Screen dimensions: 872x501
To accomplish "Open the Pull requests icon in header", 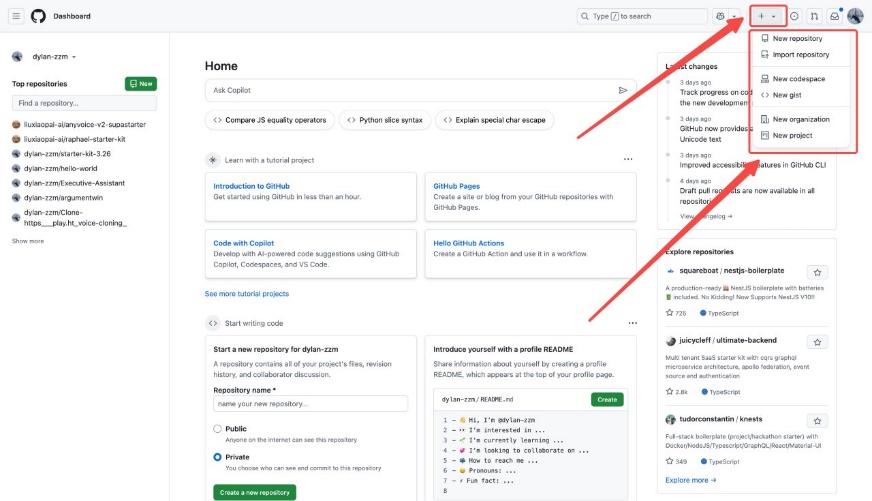I will pos(814,16).
